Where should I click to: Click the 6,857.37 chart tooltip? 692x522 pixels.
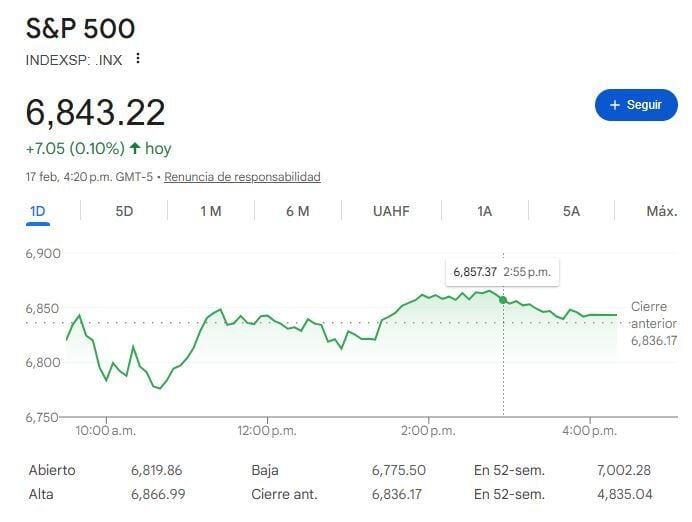coord(502,271)
